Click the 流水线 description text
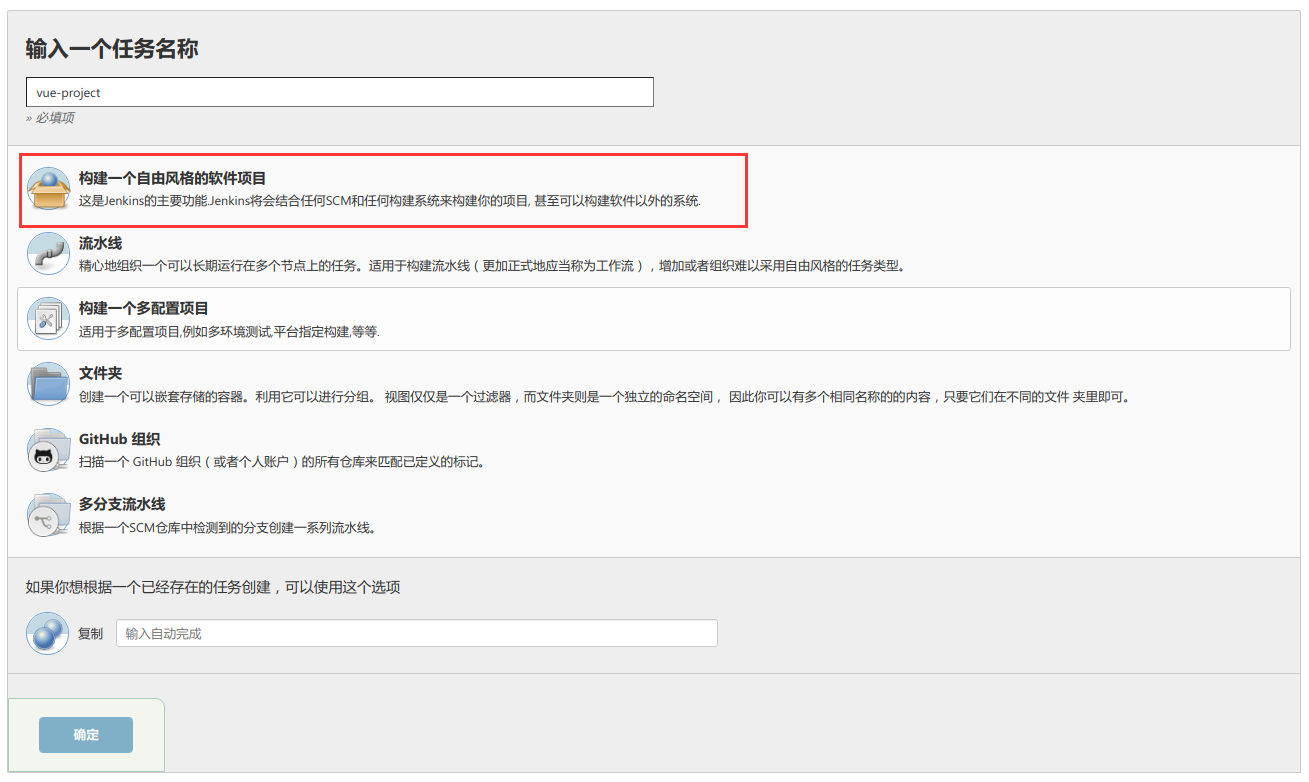Viewport: 1309px width, 782px height. click(x=492, y=266)
